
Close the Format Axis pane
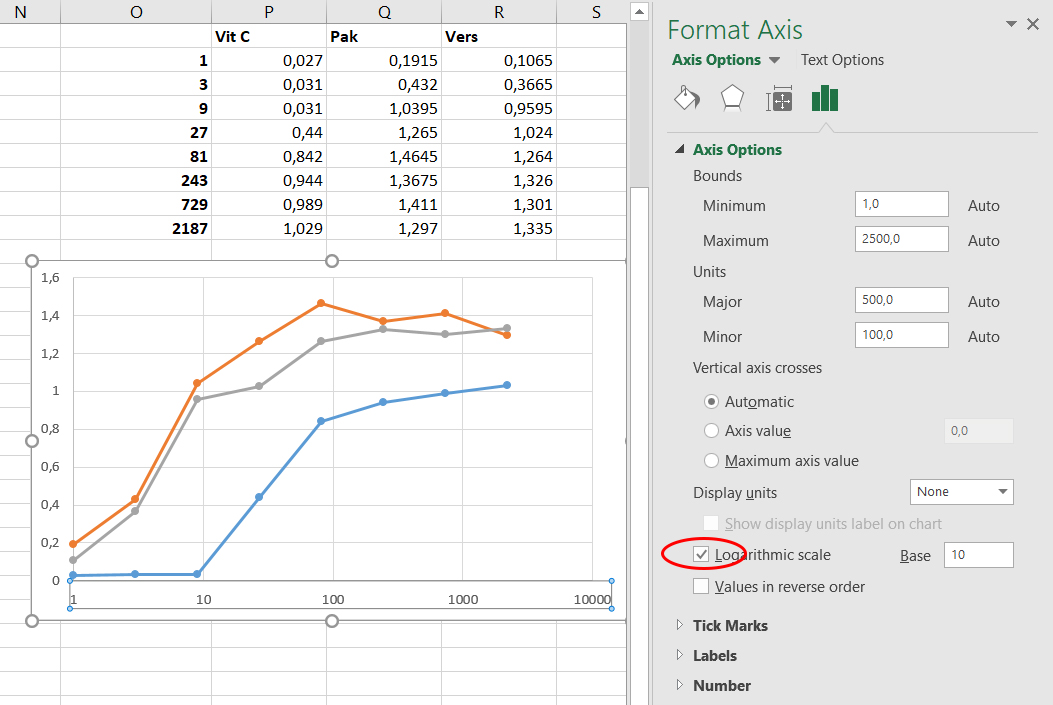1033,24
